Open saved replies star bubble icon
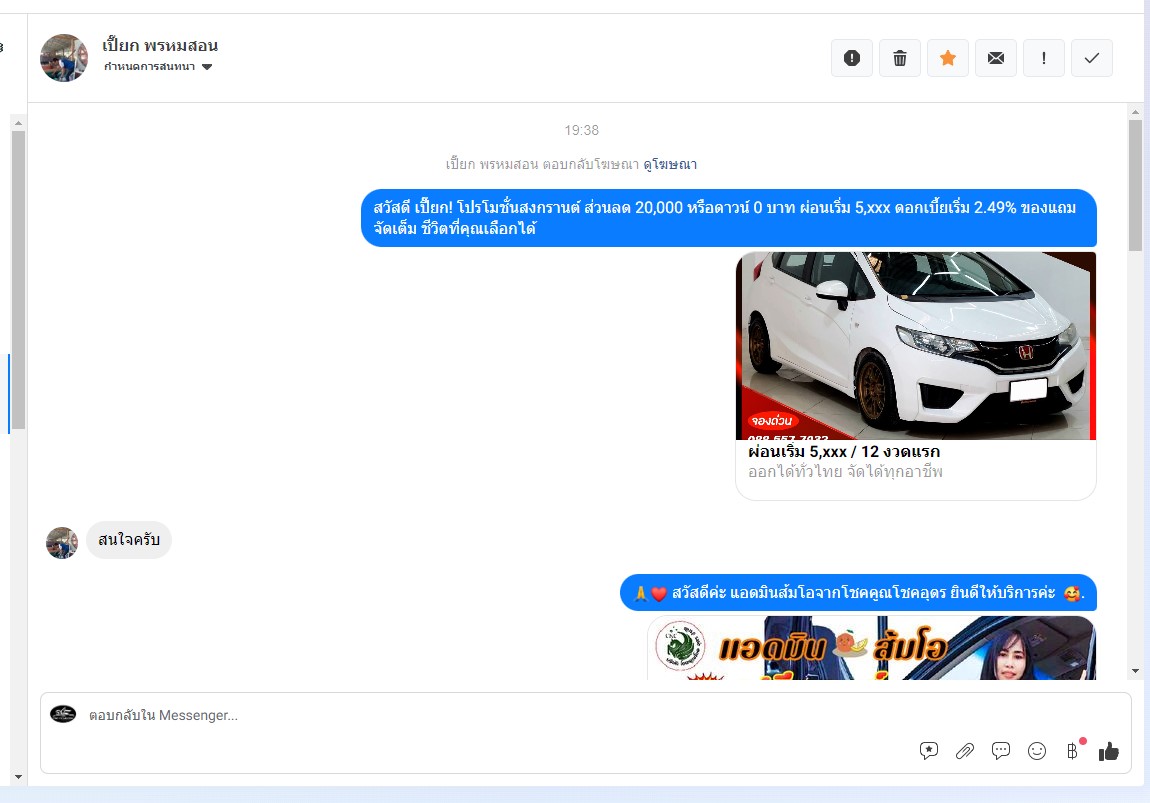1150x803 pixels. pyautogui.click(x=929, y=751)
